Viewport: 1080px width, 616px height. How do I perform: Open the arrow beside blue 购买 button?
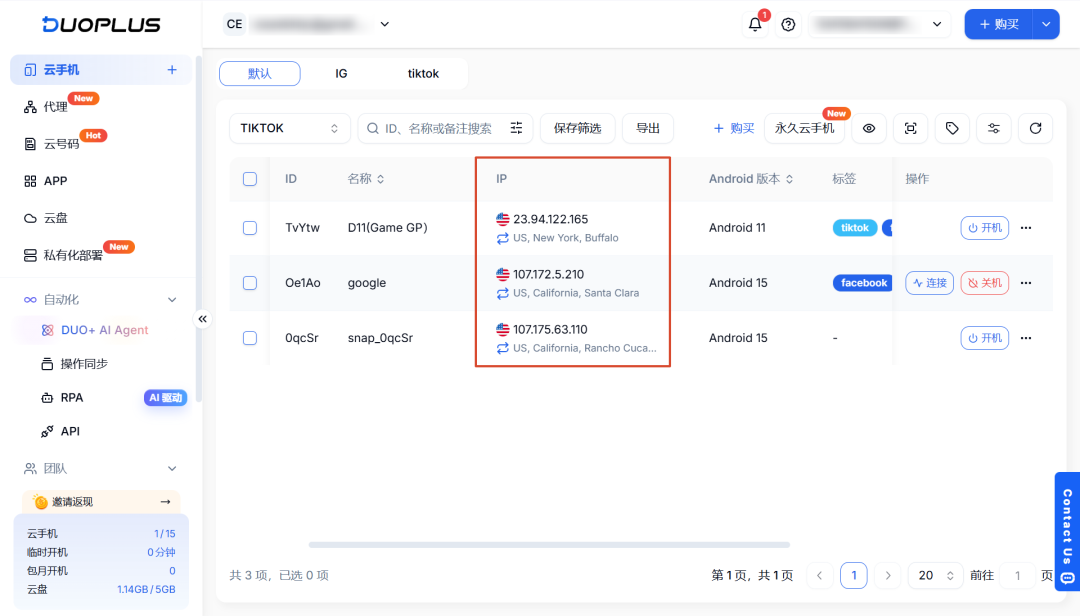(x=1046, y=24)
